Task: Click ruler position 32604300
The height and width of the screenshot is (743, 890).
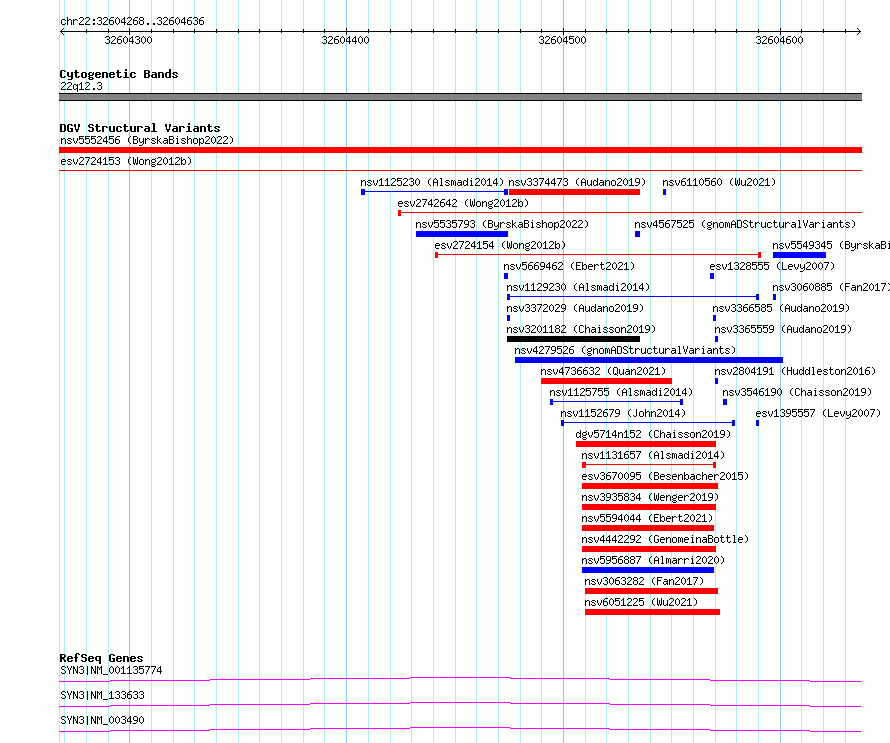Action: [128, 40]
